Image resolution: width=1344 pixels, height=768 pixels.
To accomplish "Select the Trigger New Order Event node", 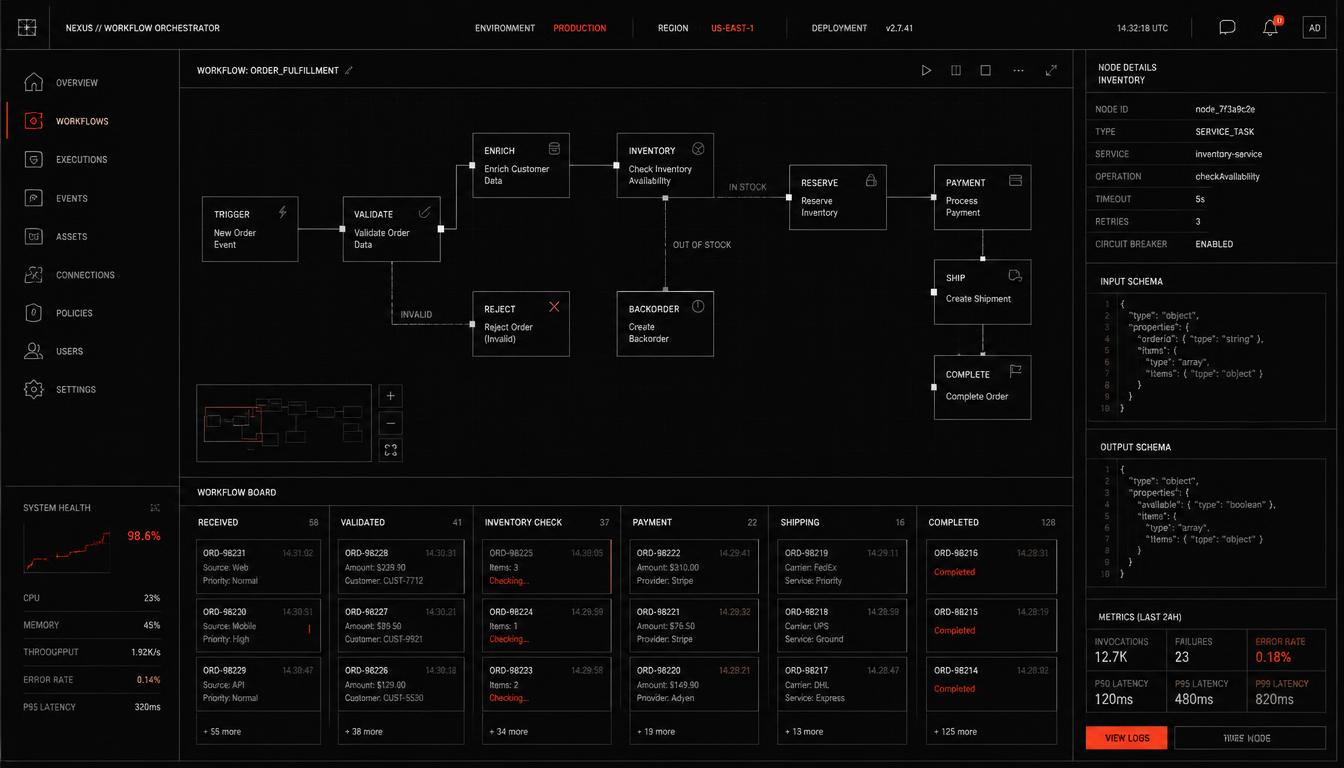I will coord(250,229).
